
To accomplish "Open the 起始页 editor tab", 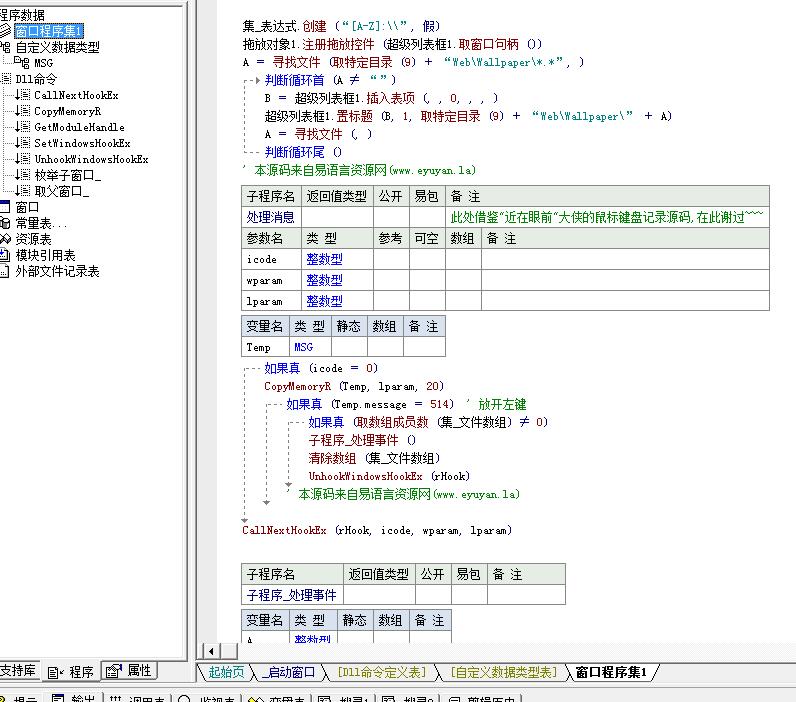I will (226, 672).
